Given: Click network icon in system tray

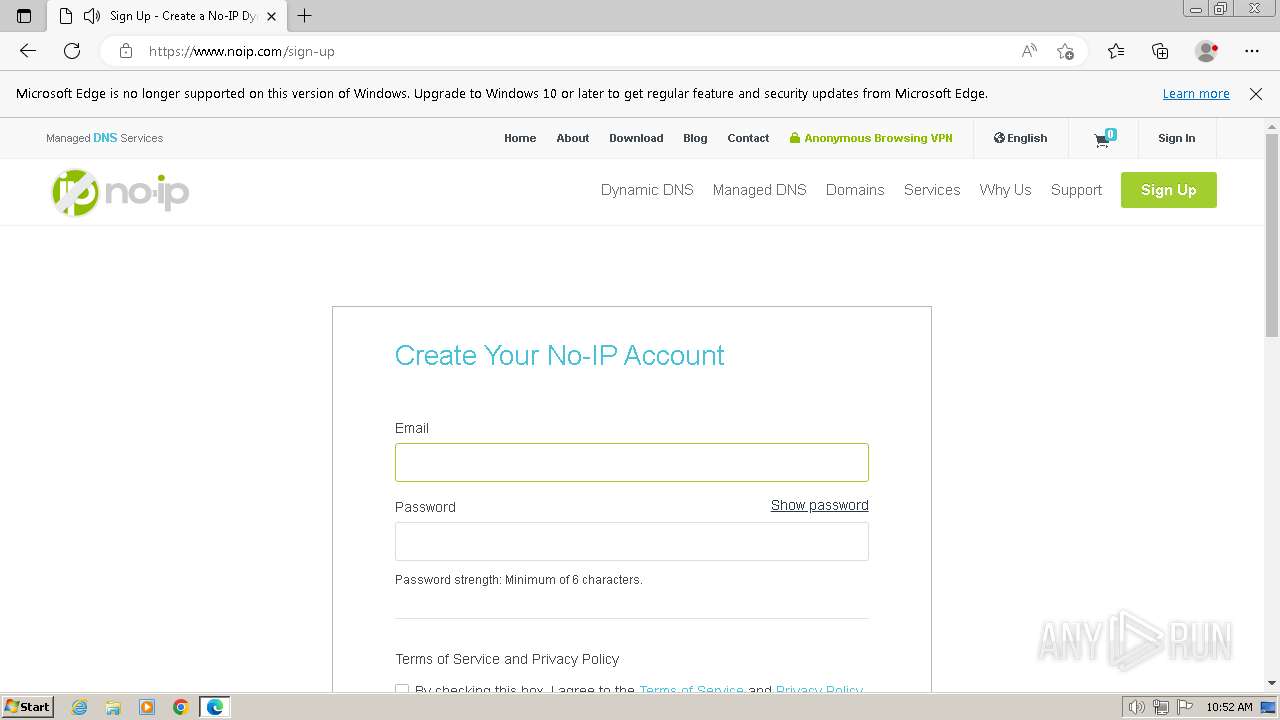Looking at the screenshot, I should click(x=1160, y=707).
